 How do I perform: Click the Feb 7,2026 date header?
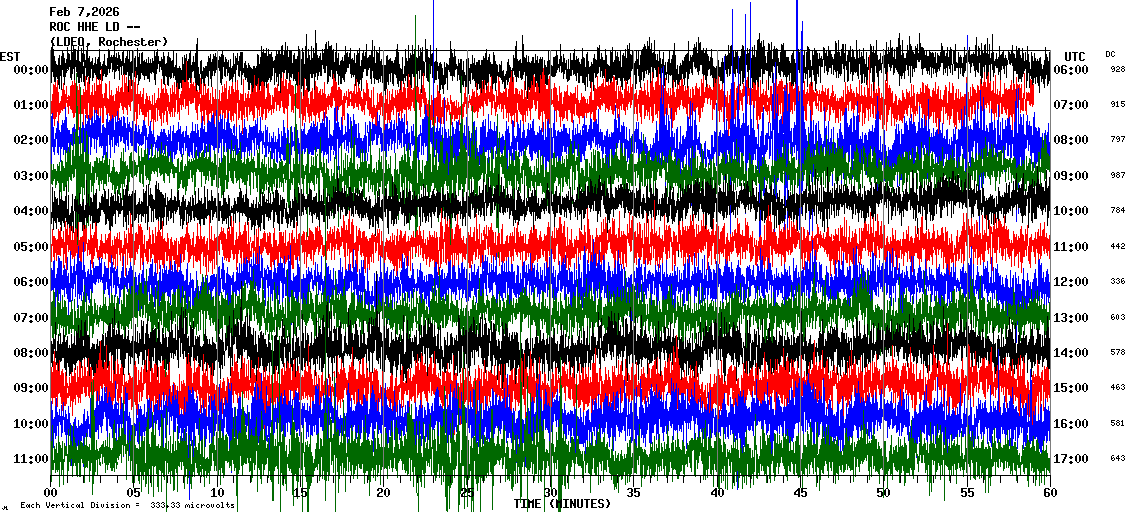pyautogui.click(x=84, y=12)
